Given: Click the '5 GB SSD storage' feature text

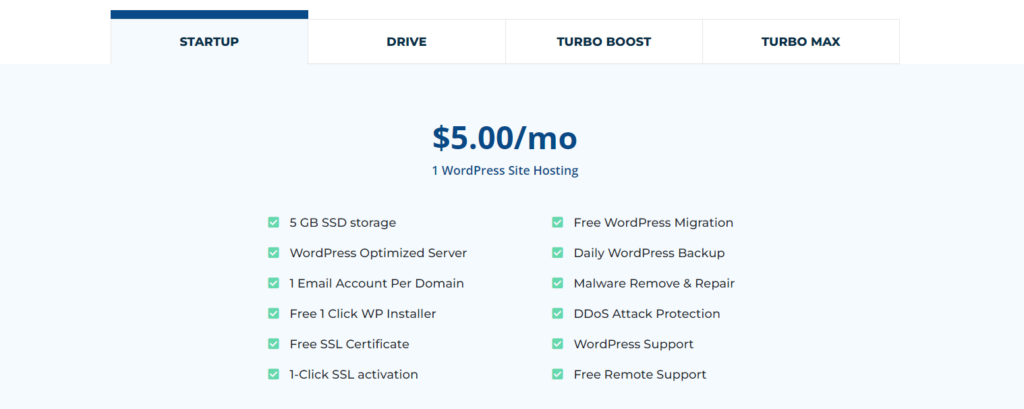Looking at the screenshot, I should click(343, 223).
